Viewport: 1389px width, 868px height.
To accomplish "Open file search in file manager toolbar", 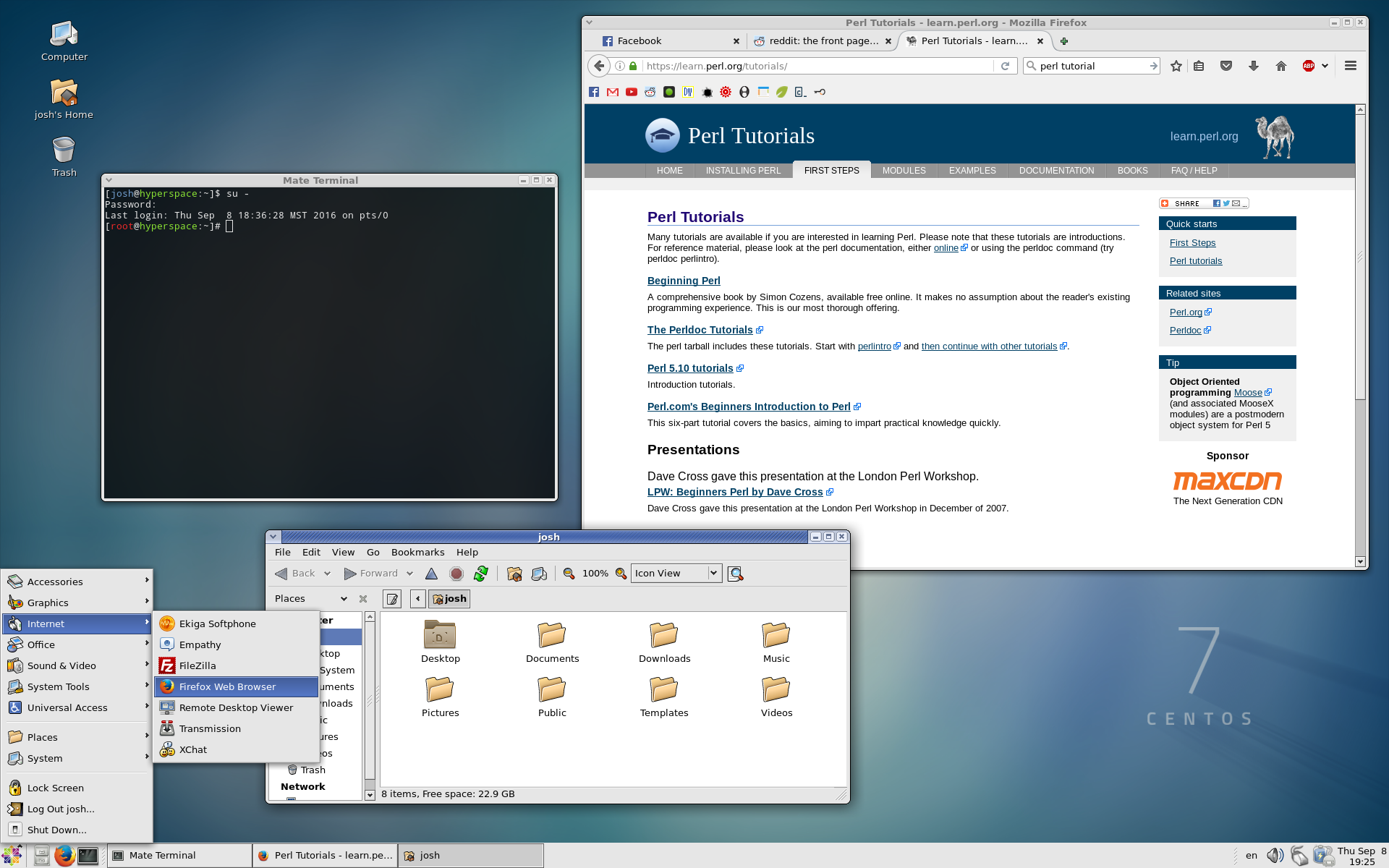I will pyautogui.click(x=735, y=574).
